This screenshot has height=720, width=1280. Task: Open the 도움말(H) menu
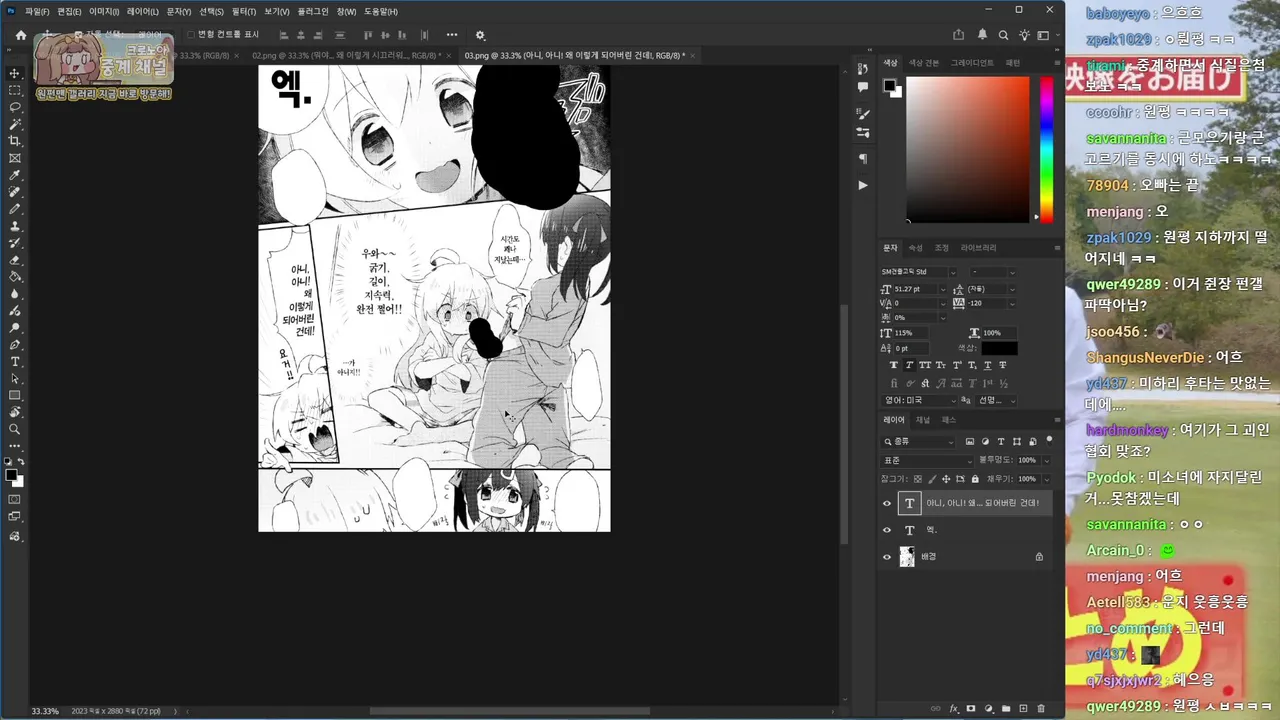380,11
